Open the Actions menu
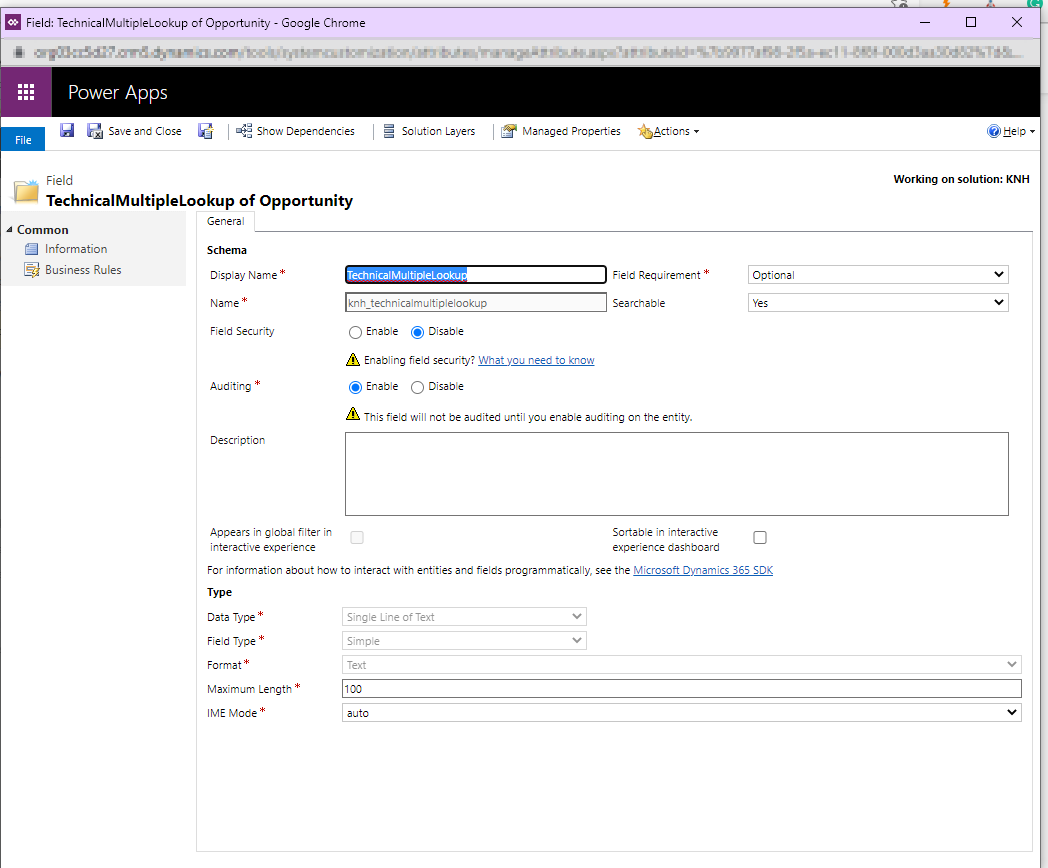This screenshot has width=1048, height=868. pyautogui.click(x=670, y=131)
